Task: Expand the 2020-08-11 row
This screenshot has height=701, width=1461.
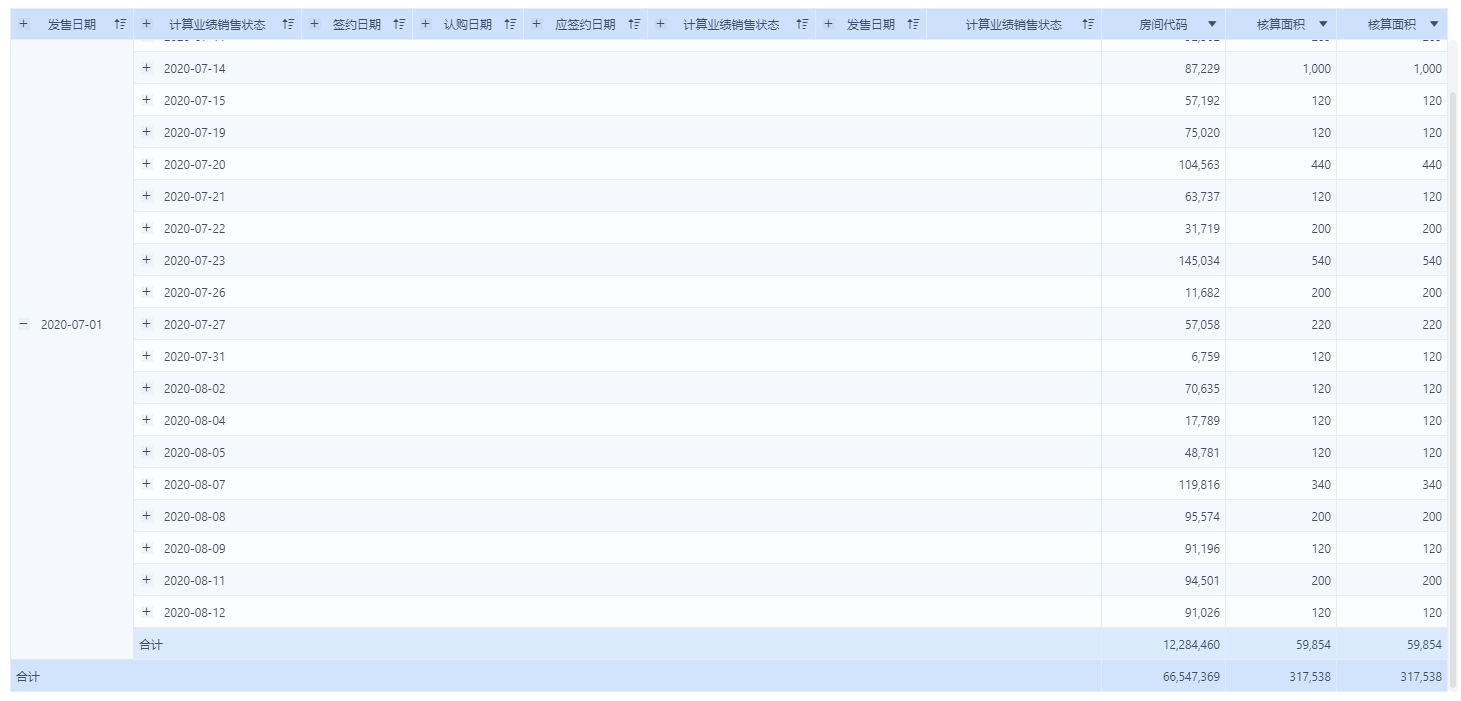Action: click(x=146, y=580)
